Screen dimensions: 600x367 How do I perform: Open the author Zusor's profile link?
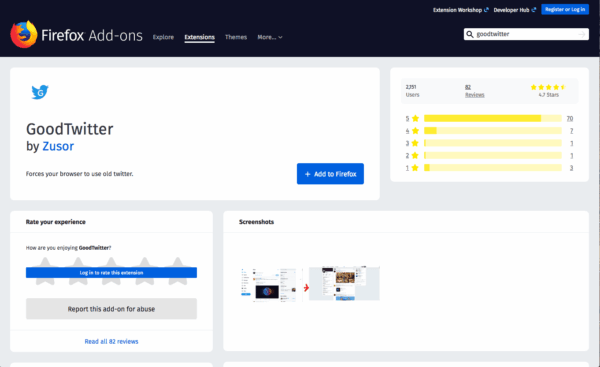(x=58, y=146)
